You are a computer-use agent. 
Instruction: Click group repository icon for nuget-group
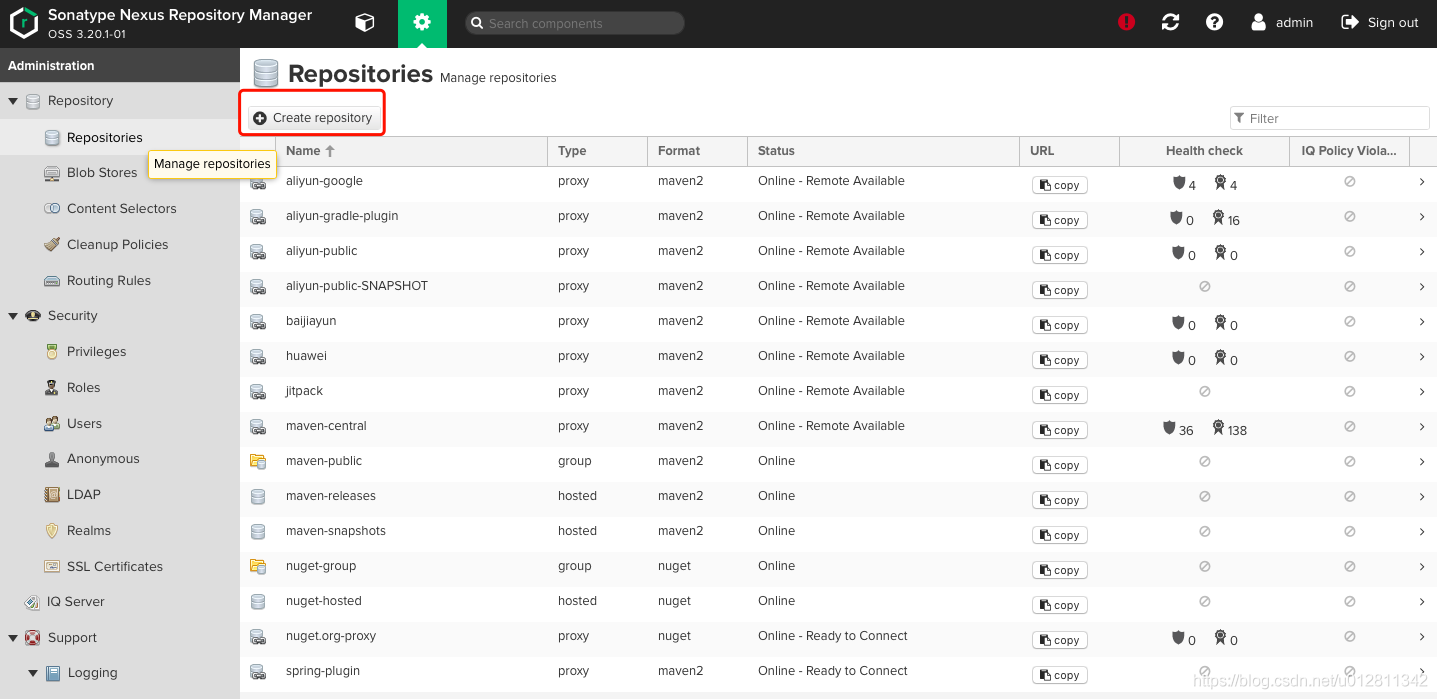click(x=258, y=567)
